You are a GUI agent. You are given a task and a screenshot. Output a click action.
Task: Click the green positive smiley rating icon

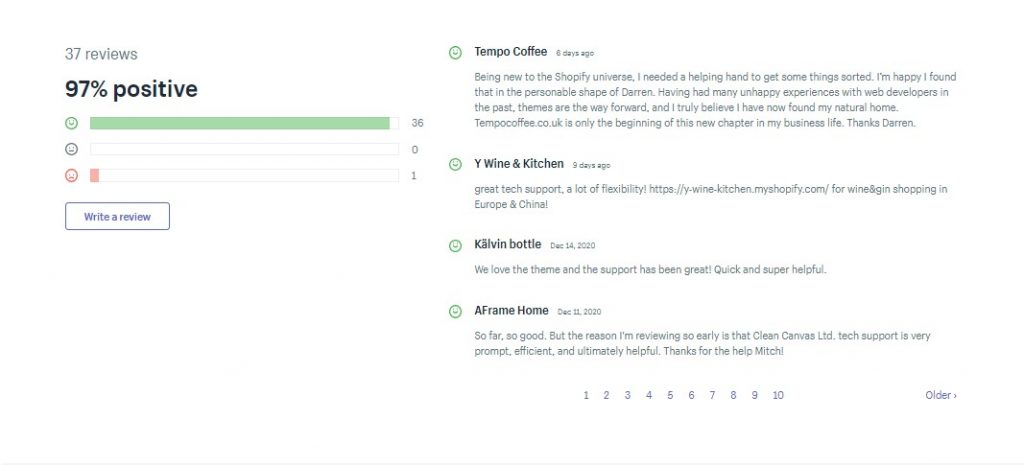pyautogui.click(x=72, y=123)
